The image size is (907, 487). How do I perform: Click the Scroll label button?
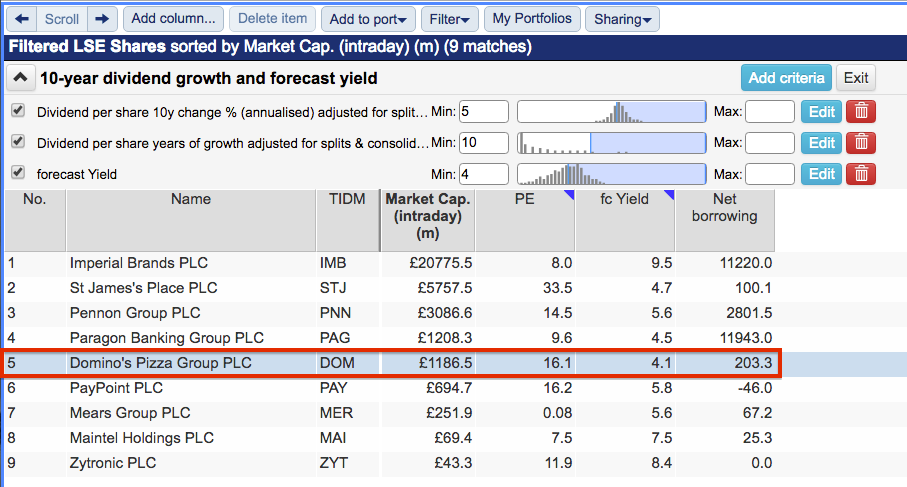(x=62, y=19)
